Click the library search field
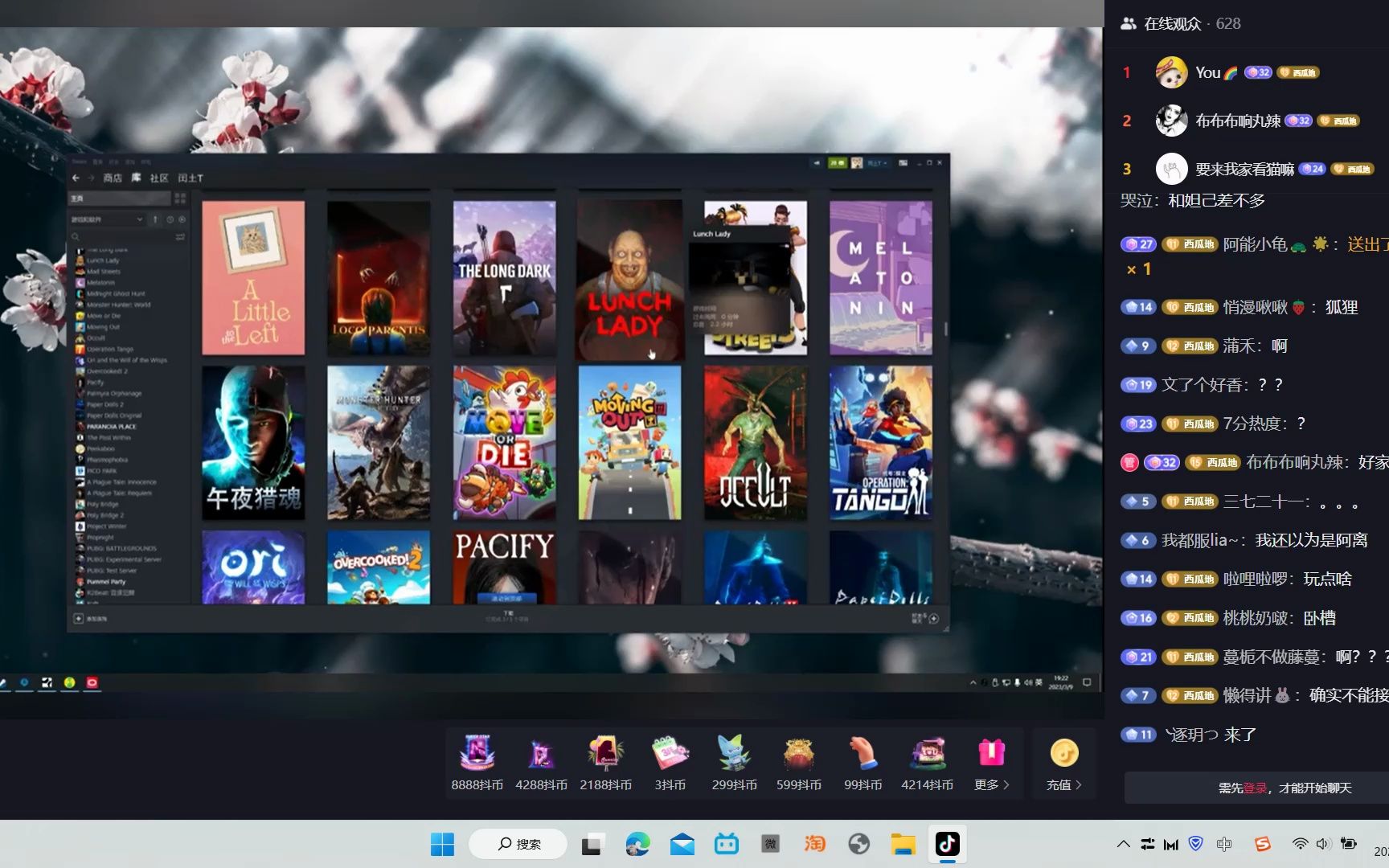 click(121, 237)
